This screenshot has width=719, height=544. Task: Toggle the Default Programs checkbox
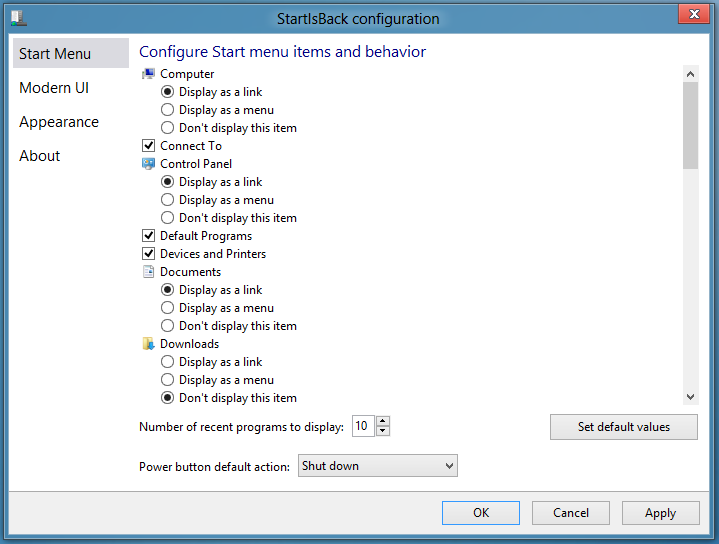[x=149, y=236]
